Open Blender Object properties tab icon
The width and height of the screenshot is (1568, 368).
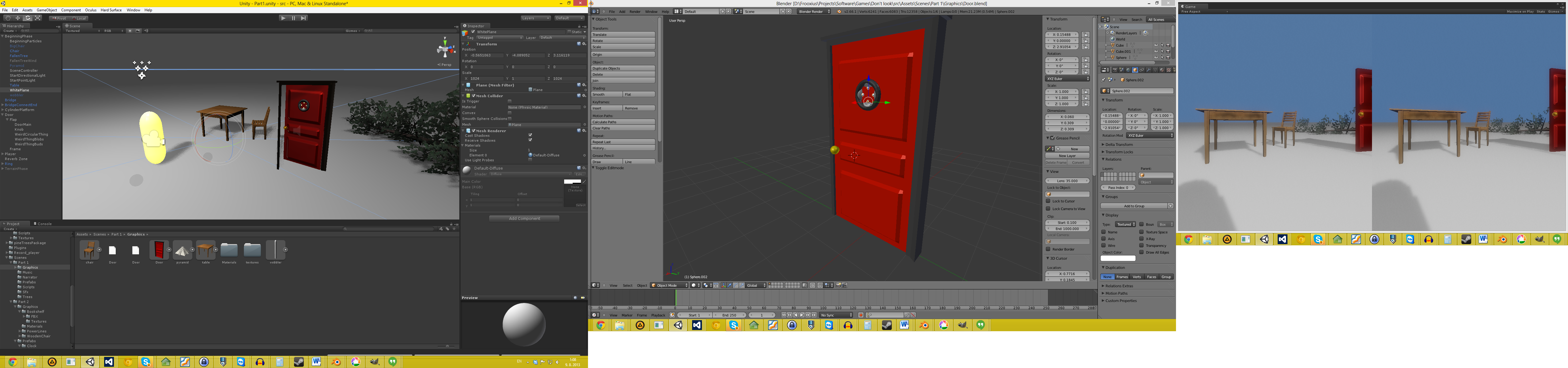[x=1135, y=70]
